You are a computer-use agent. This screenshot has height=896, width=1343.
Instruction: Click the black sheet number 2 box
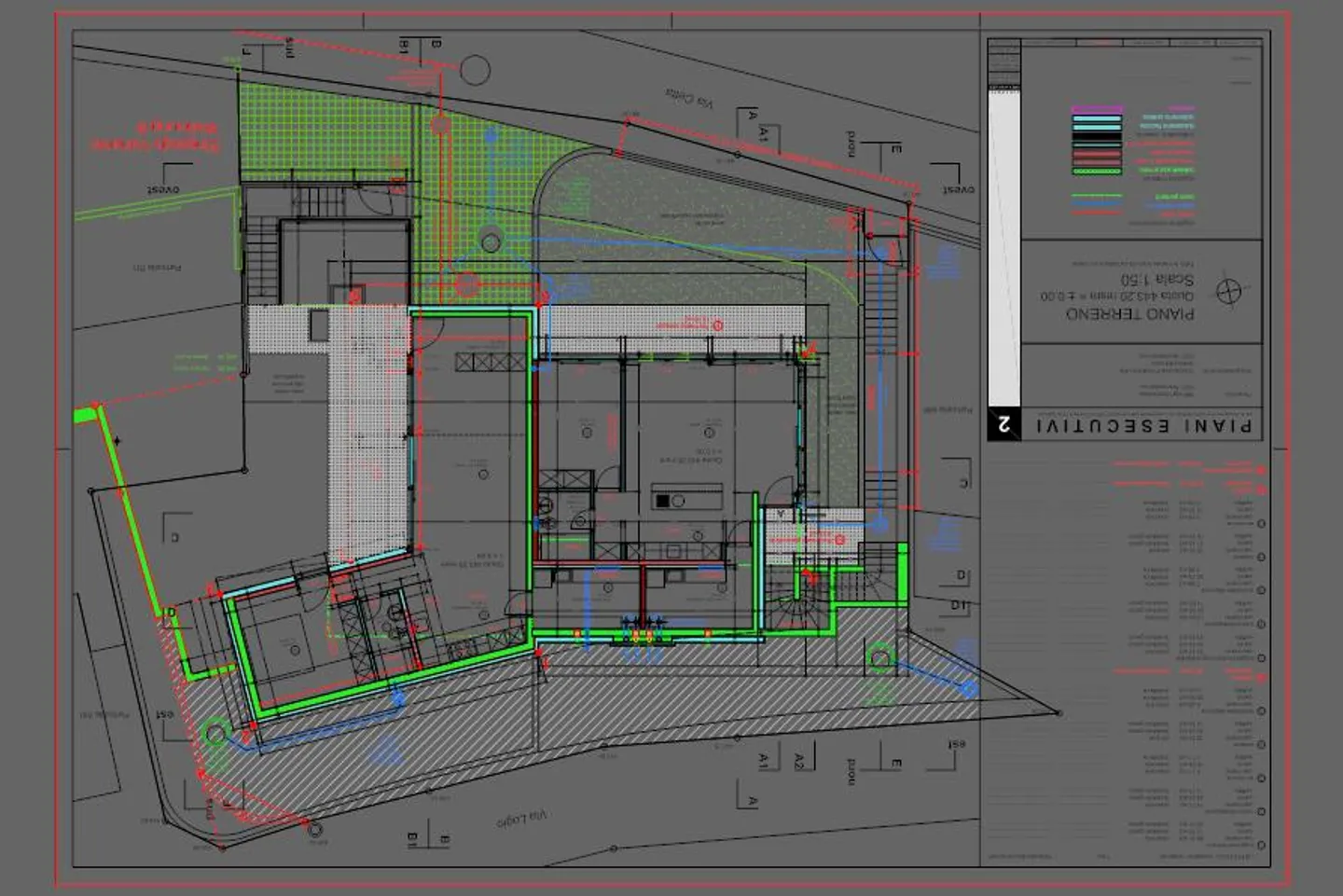[1004, 424]
